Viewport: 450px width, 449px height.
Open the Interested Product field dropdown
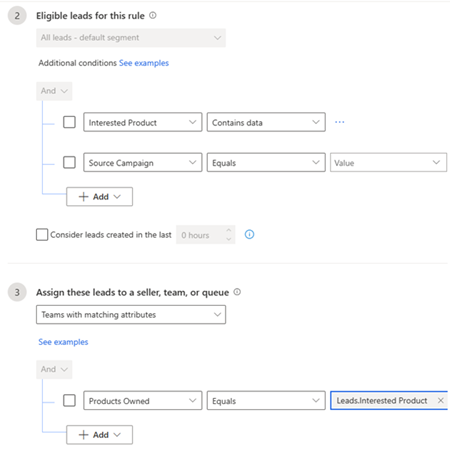[143, 122]
